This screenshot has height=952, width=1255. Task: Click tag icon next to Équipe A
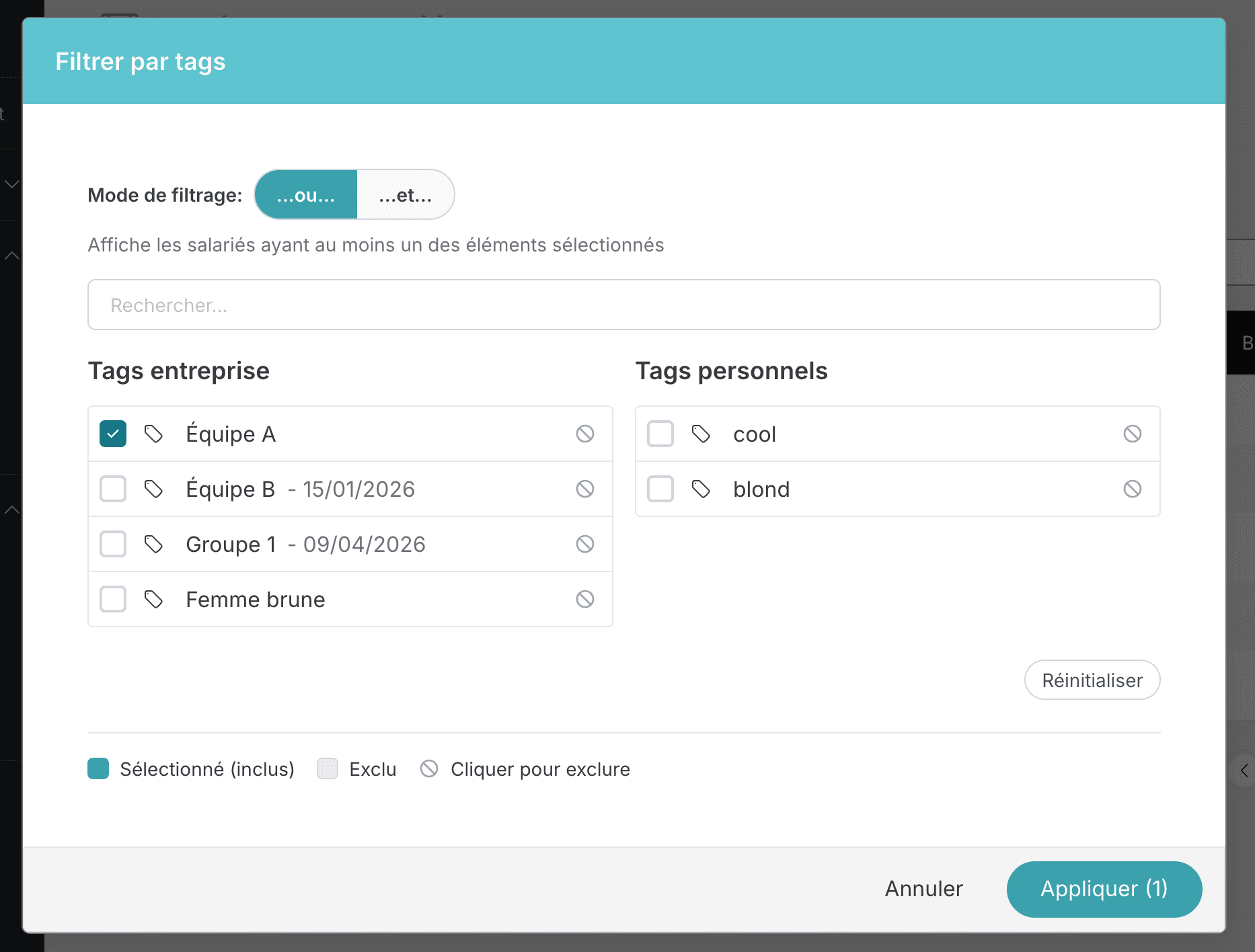(x=154, y=434)
